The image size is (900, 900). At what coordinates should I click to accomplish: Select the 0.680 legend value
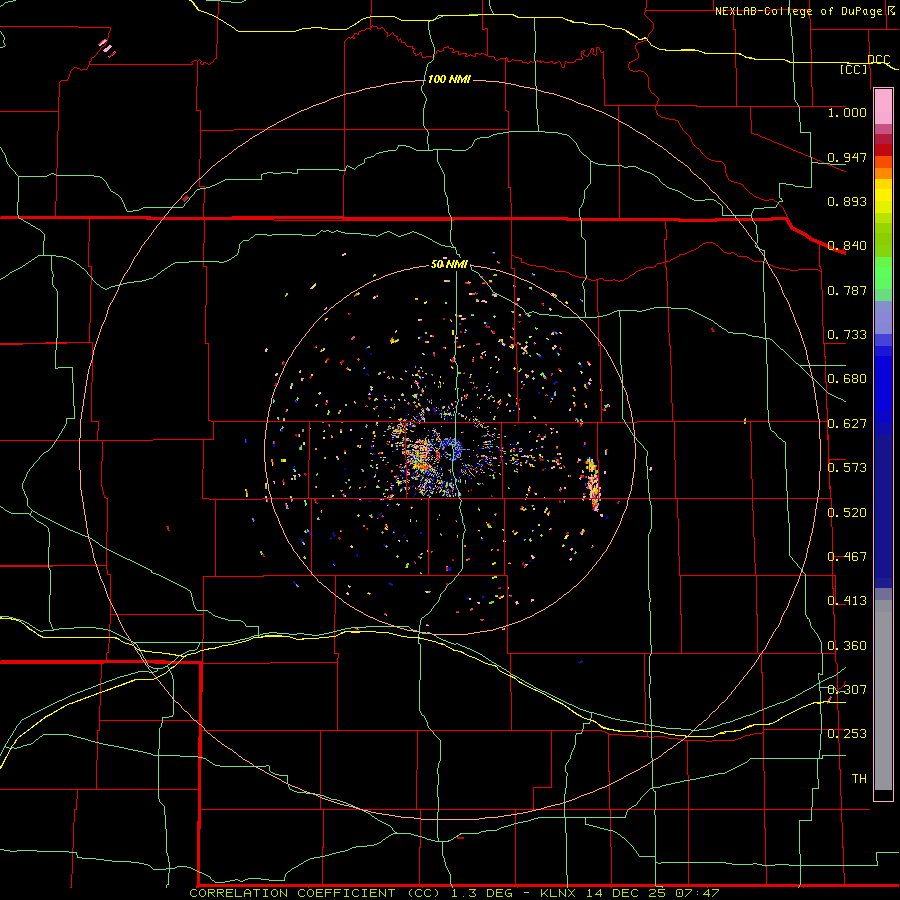coord(847,378)
